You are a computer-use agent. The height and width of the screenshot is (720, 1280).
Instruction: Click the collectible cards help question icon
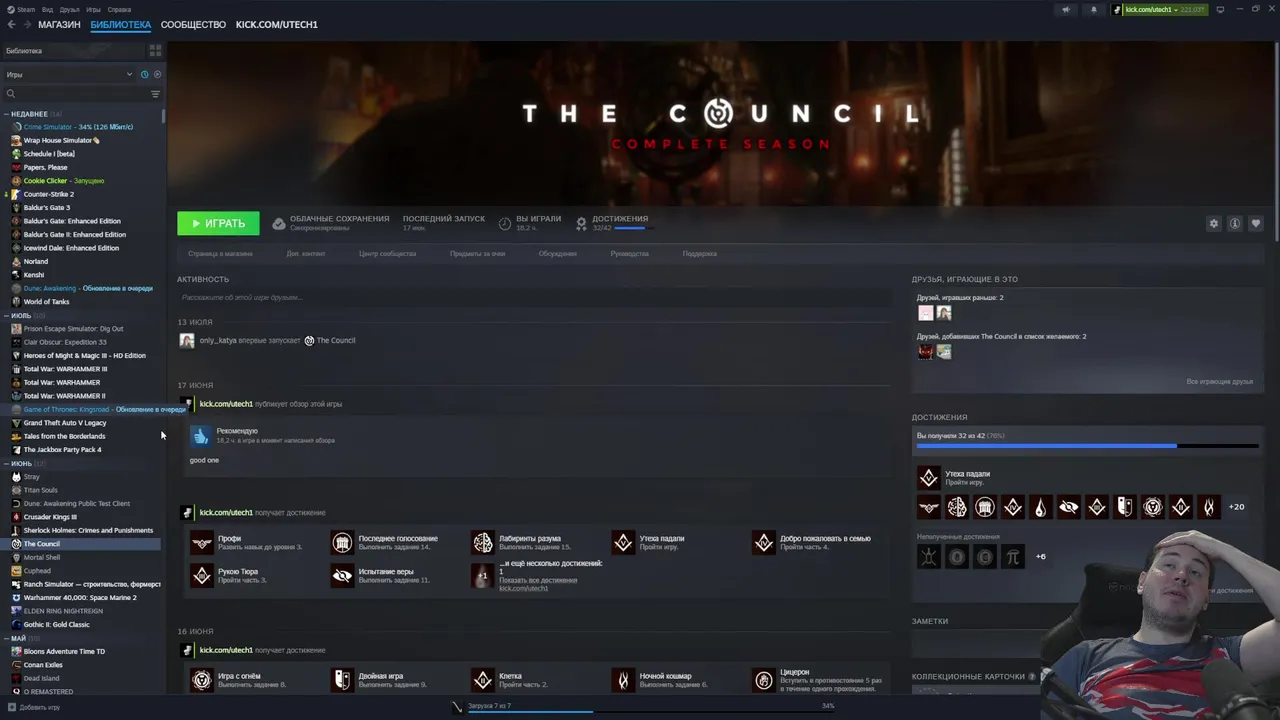pyautogui.click(x=1034, y=676)
